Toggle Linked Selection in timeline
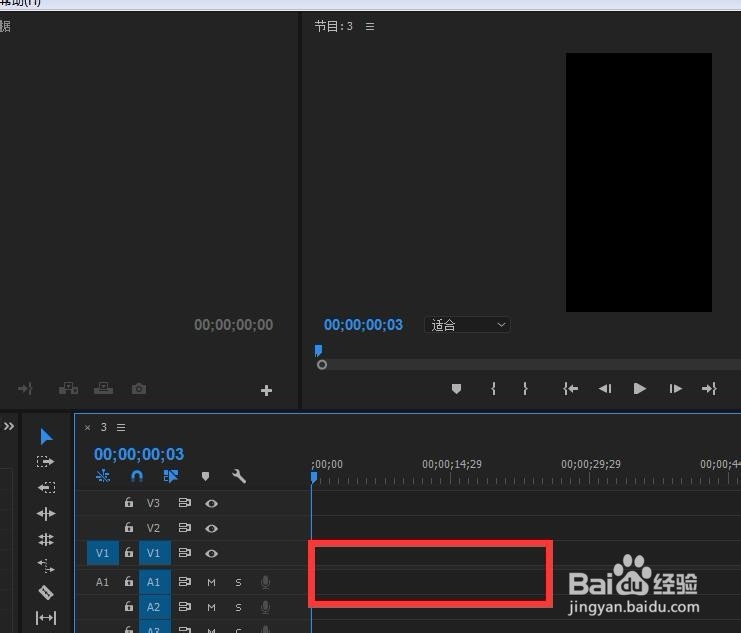The image size is (741, 633). (x=171, y=476)
